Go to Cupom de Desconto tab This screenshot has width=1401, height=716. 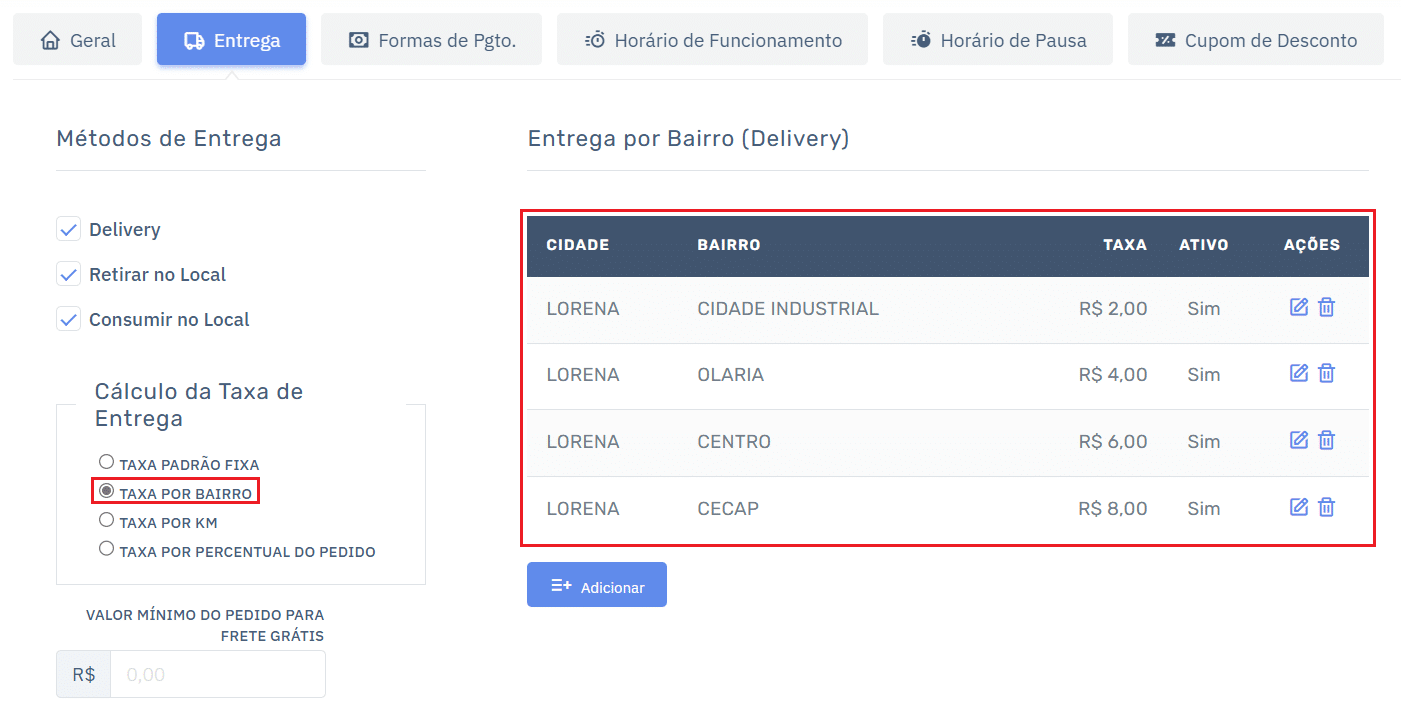pyautogui.click(x=1255, y=40)
